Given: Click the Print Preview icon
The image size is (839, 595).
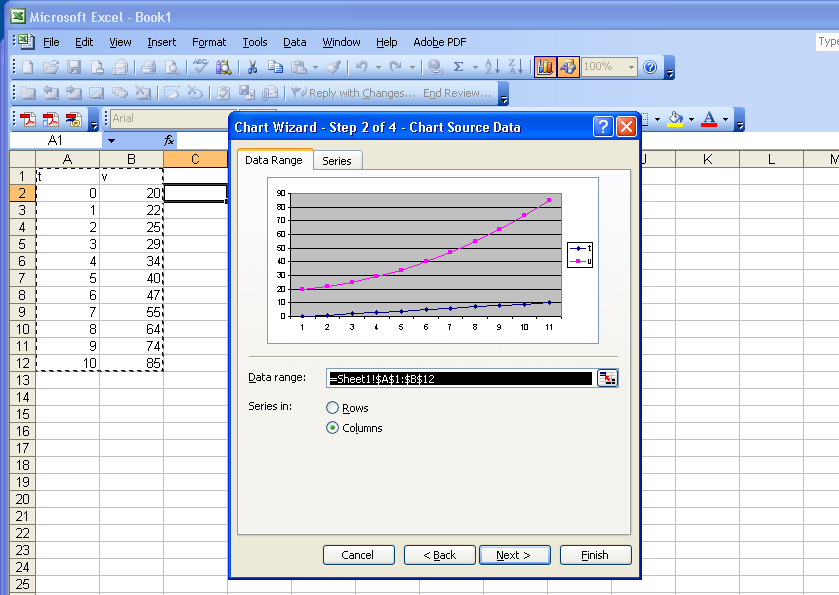Looking at the screenshot, I should (172, 67).
